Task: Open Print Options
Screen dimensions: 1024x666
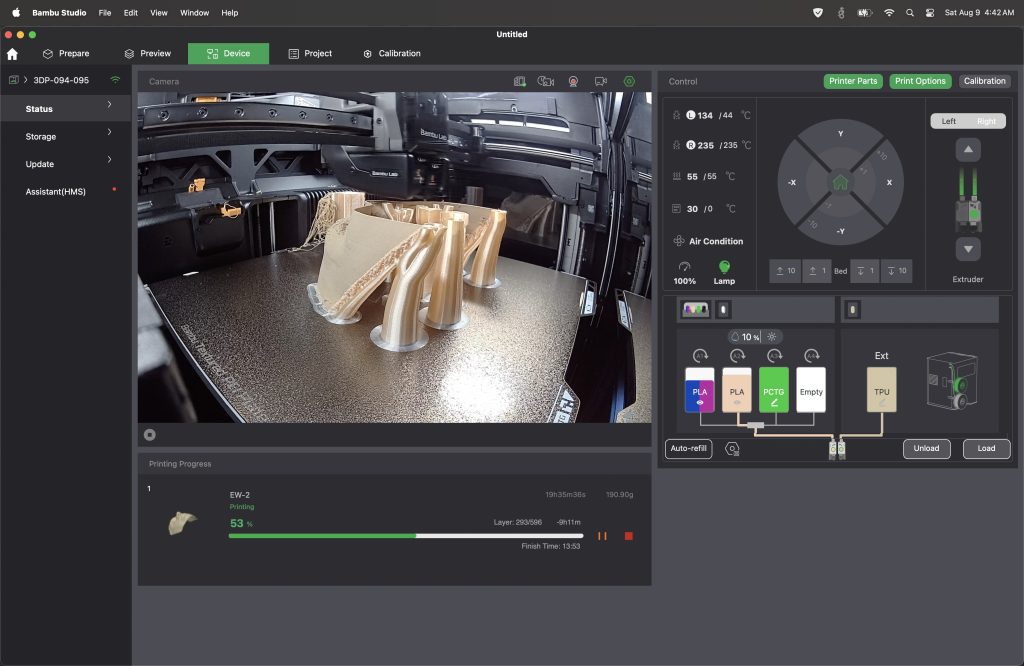Action: coord(920,81)
